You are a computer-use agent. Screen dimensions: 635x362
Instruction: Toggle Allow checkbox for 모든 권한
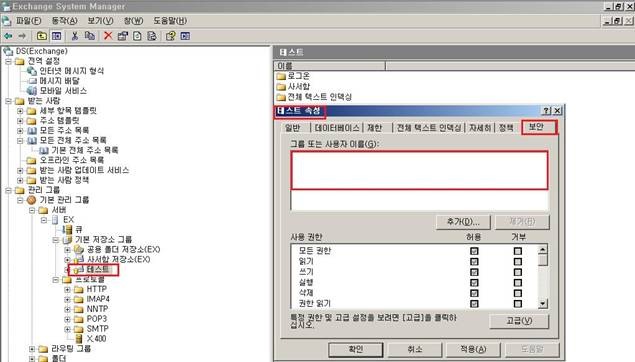(474, 251)
